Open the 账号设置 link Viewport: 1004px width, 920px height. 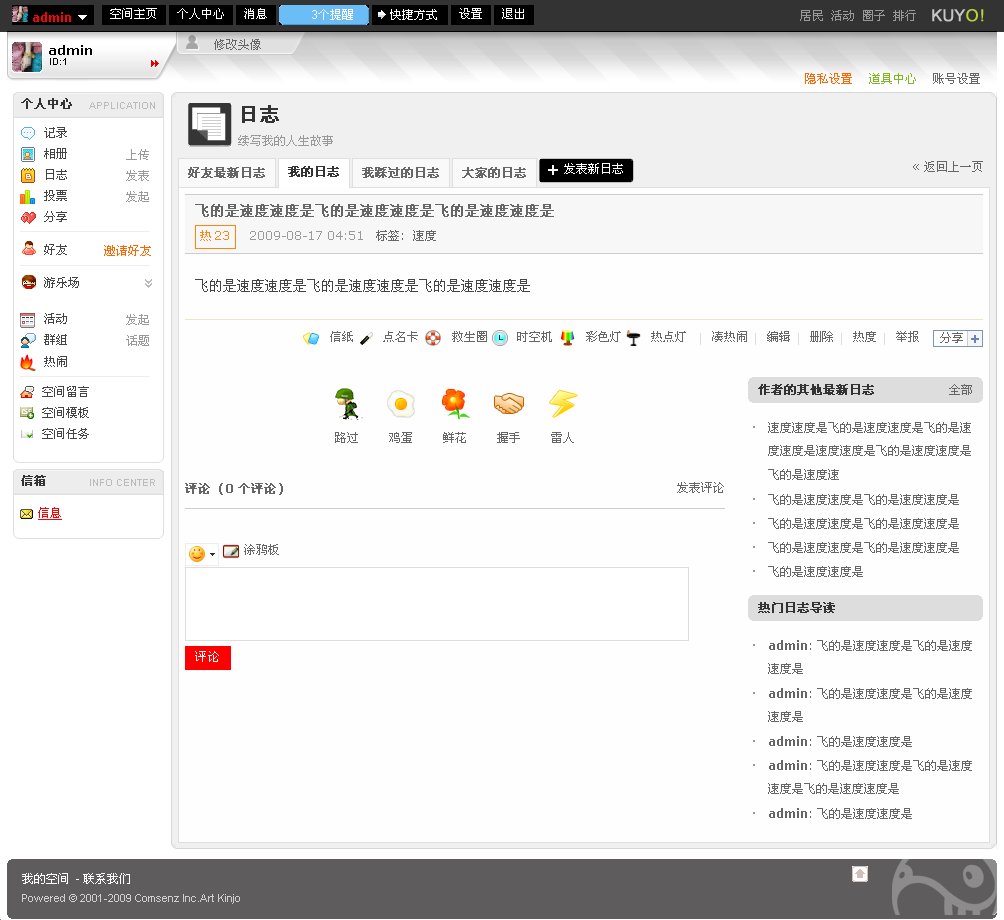956,79
